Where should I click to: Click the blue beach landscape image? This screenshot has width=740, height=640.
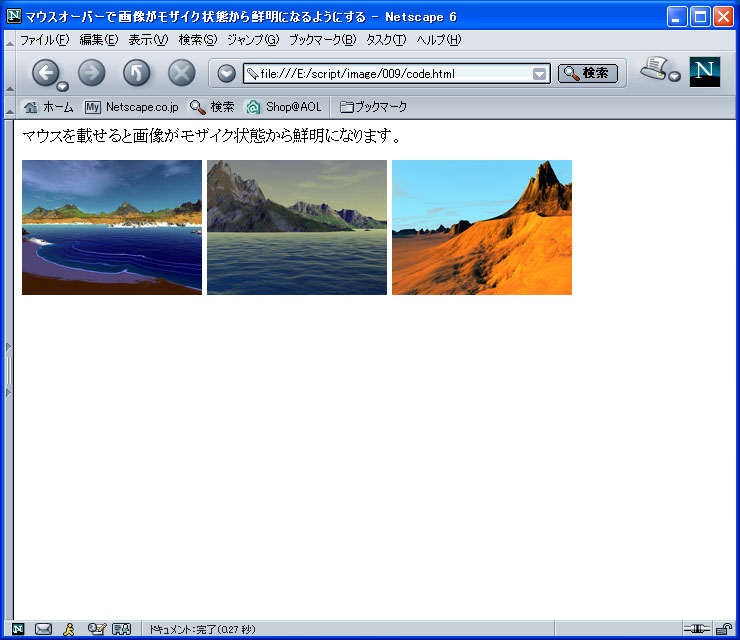(112, 227)
